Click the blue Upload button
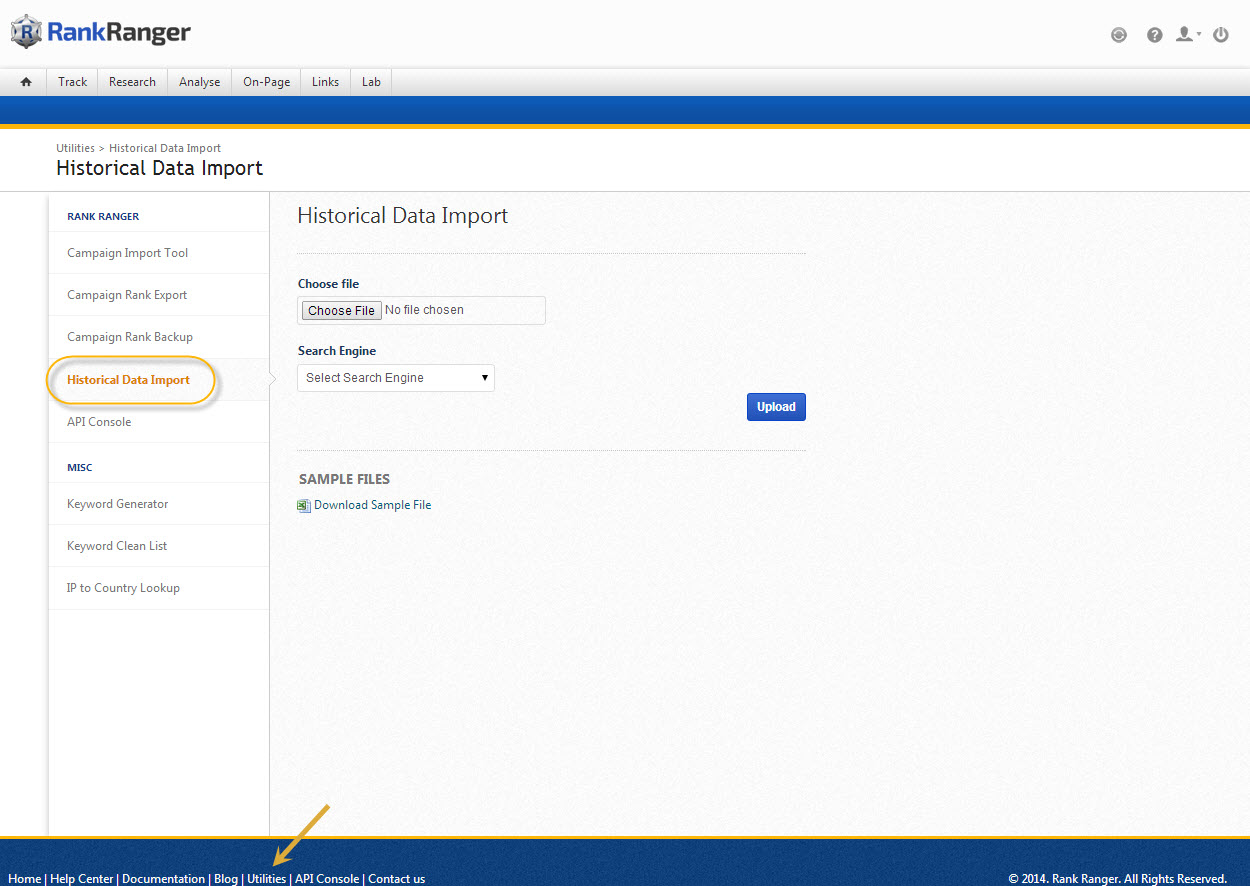The height and width of the screenshot is (886, 1250). click(x=776, y=407)
